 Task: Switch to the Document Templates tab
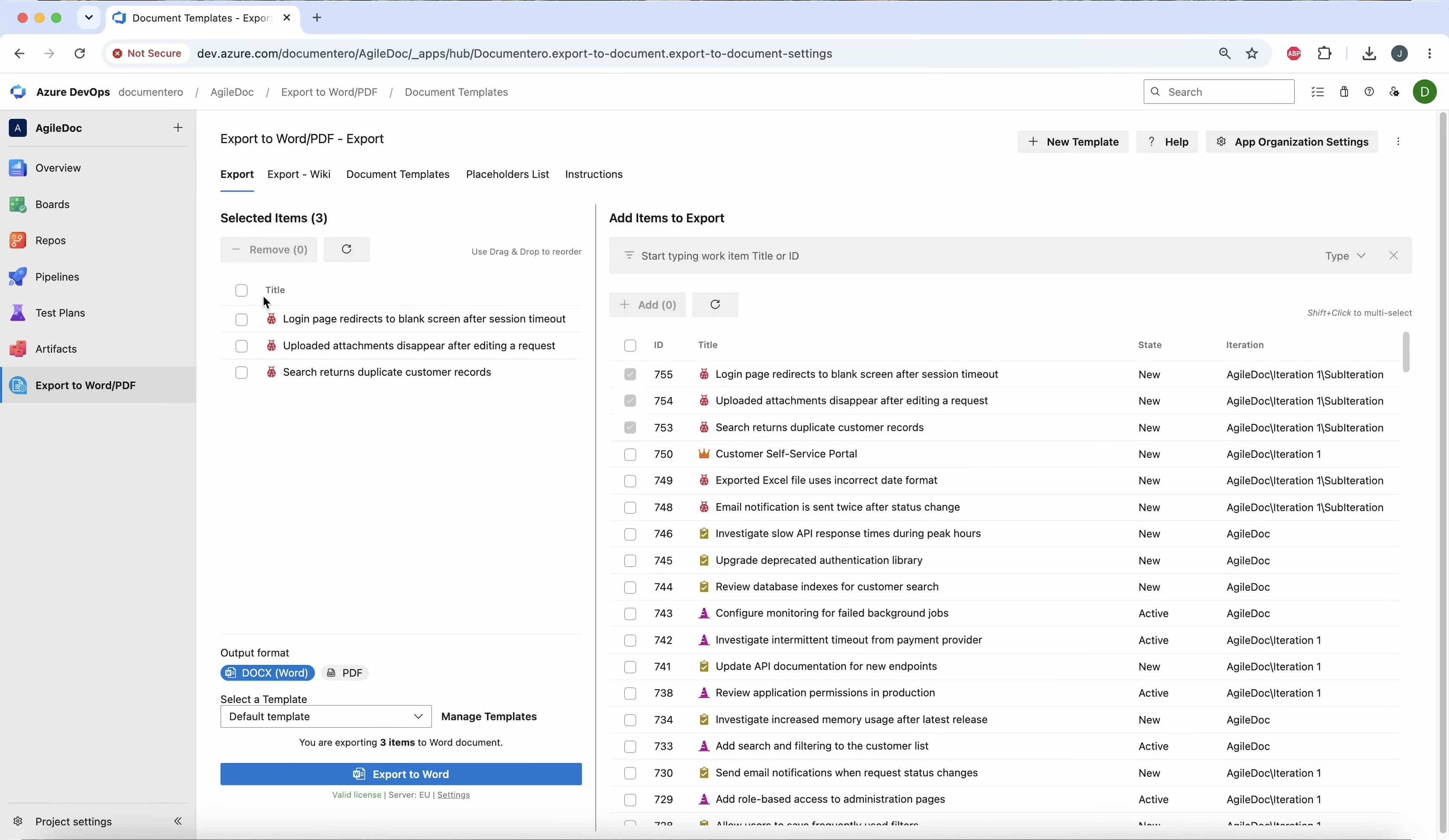397,174
